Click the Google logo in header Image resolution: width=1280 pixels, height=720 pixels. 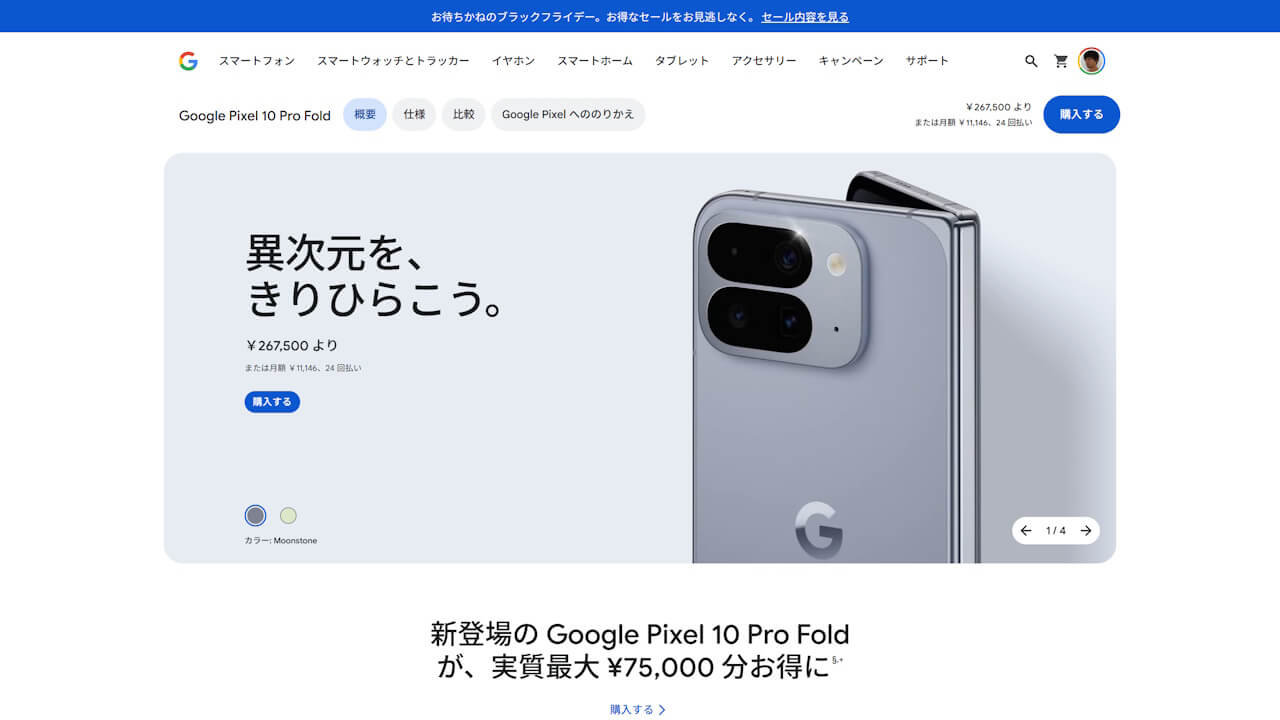pyautogui.click(x=188, y=61)
